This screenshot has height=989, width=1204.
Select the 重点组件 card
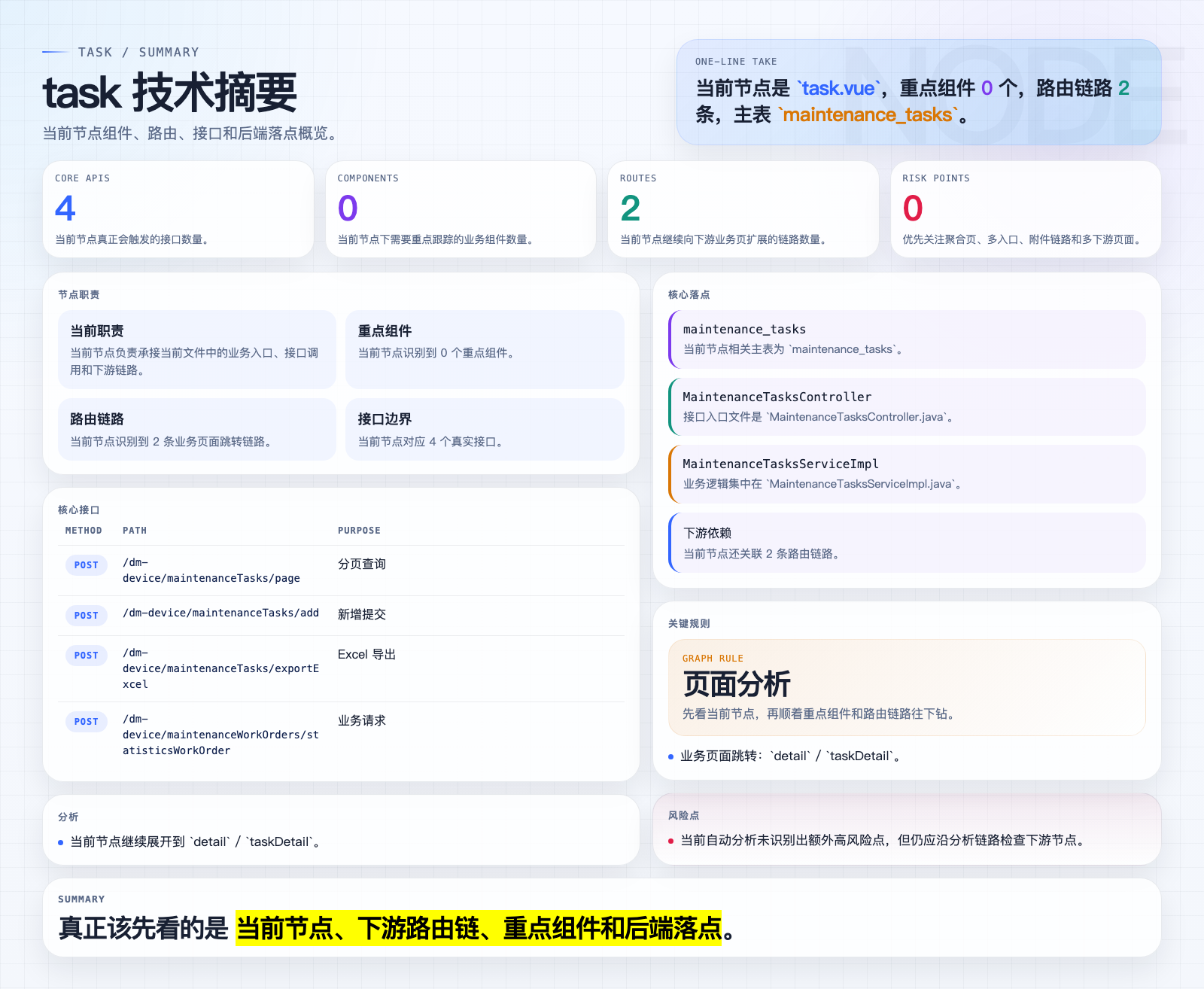click(485, 349)
